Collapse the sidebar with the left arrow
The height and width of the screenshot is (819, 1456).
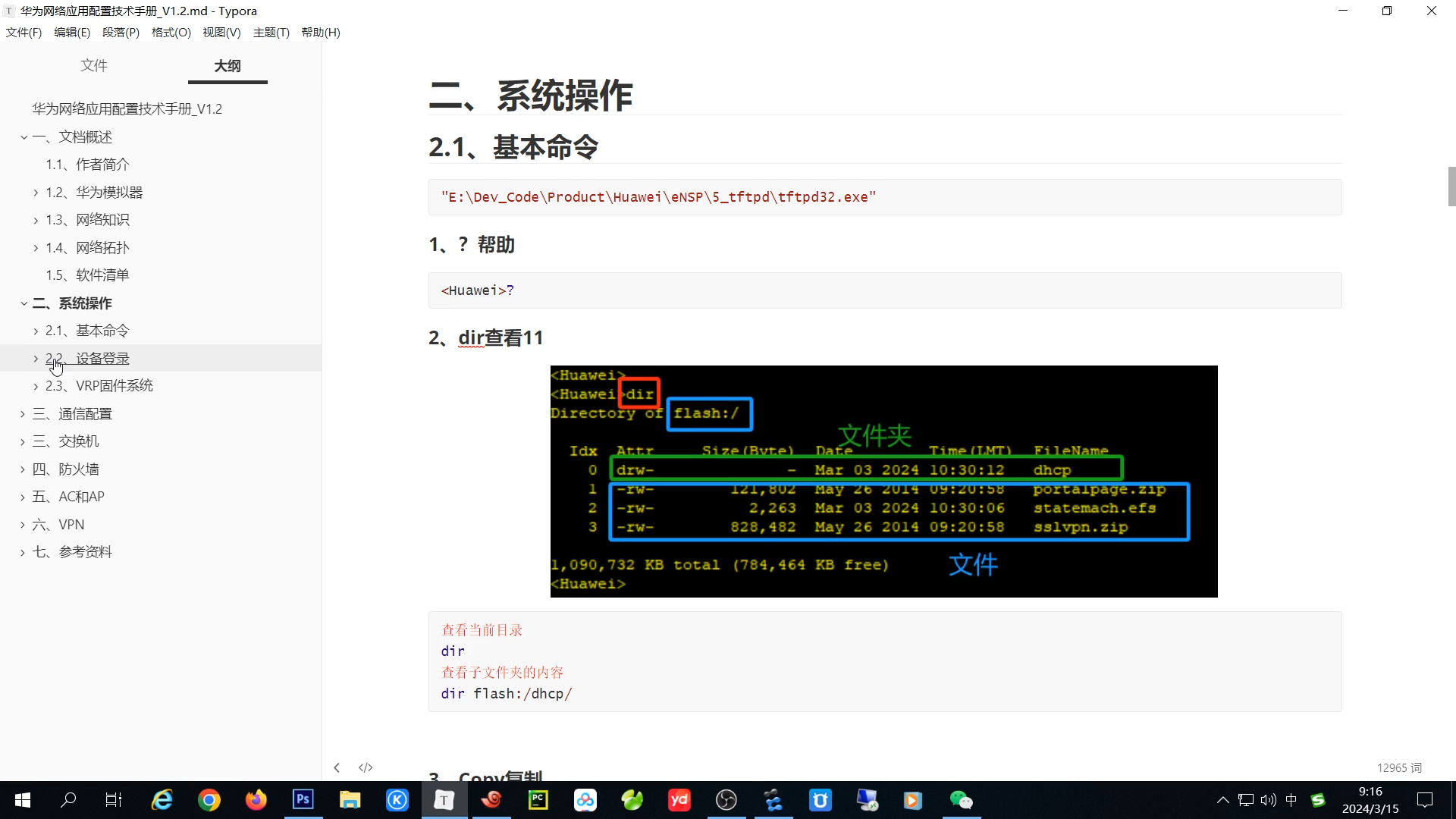[x=337, y=767]
